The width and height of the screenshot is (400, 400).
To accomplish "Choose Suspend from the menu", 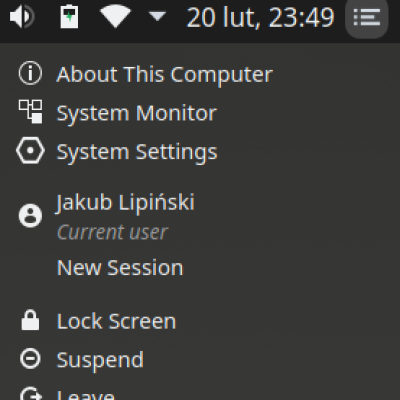I will 100,360.
